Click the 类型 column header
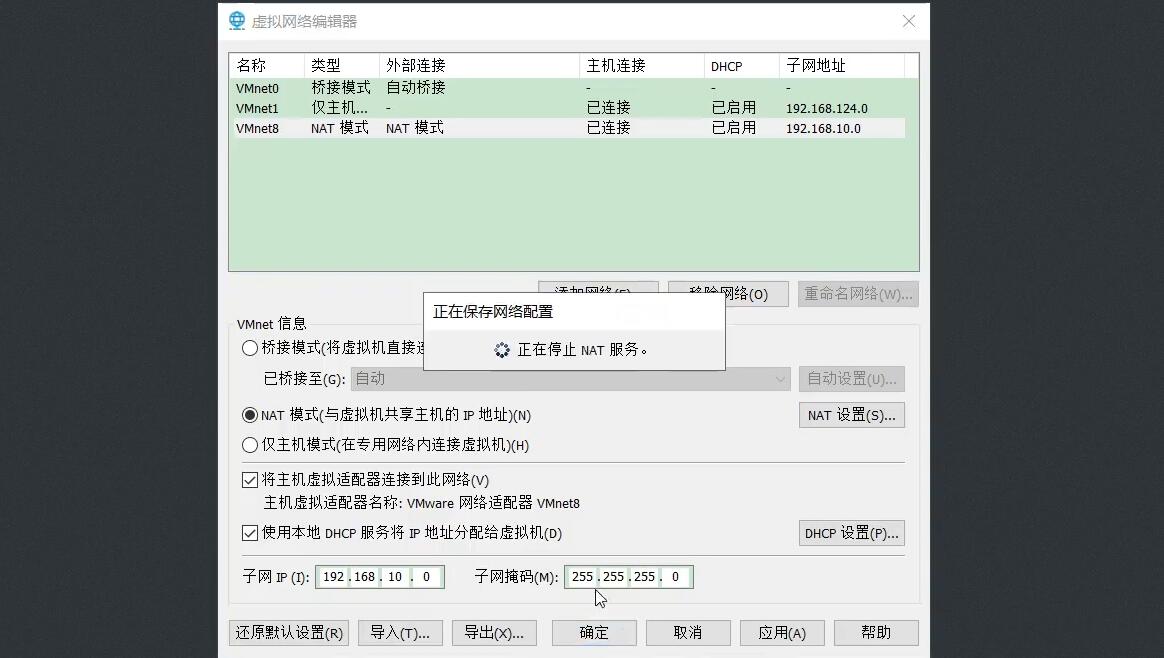Viewport: 1164px width, 658px height. (341, 65)
